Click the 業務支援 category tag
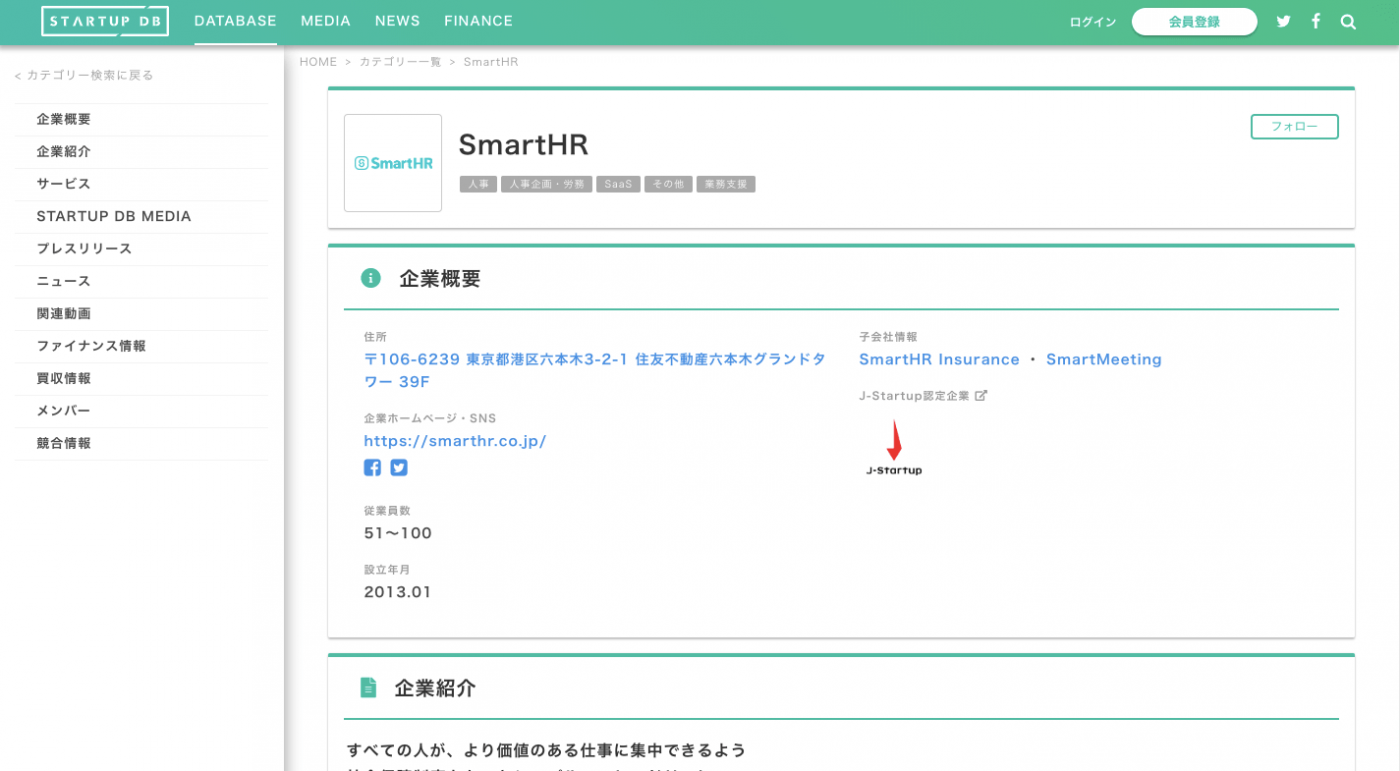Screen dimensions: 1400x771 pos(726,185)
